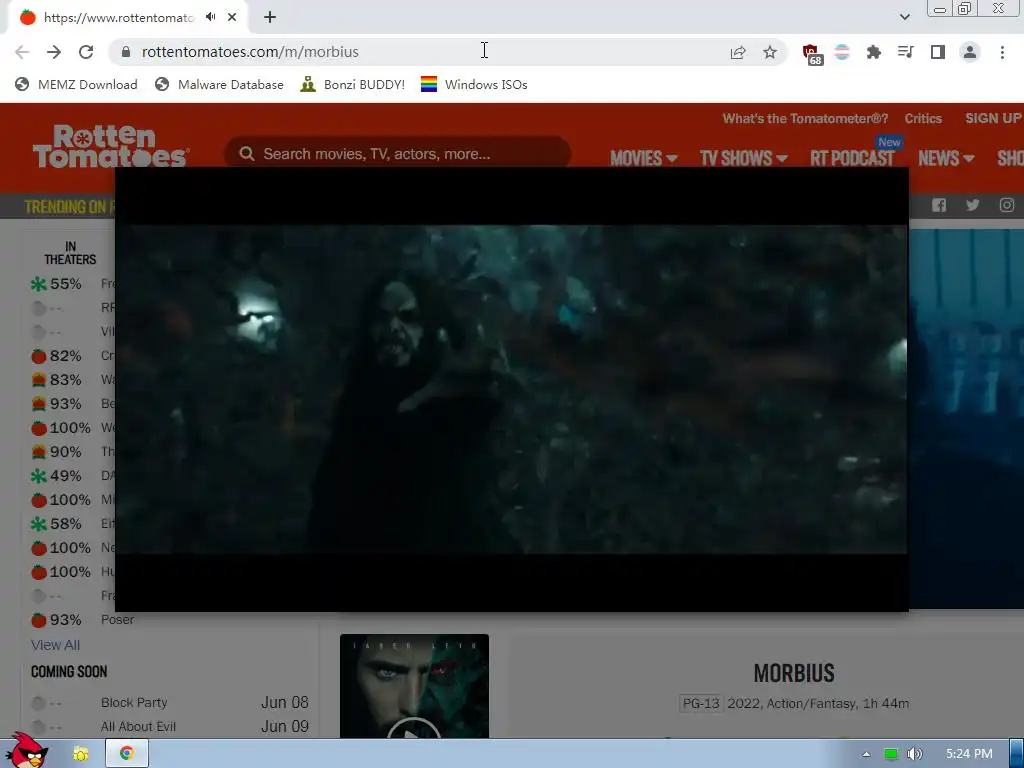Expand the NEWS dropdown menu
1024x768 pixels.
pyautogui.click(x=946, y=158)
